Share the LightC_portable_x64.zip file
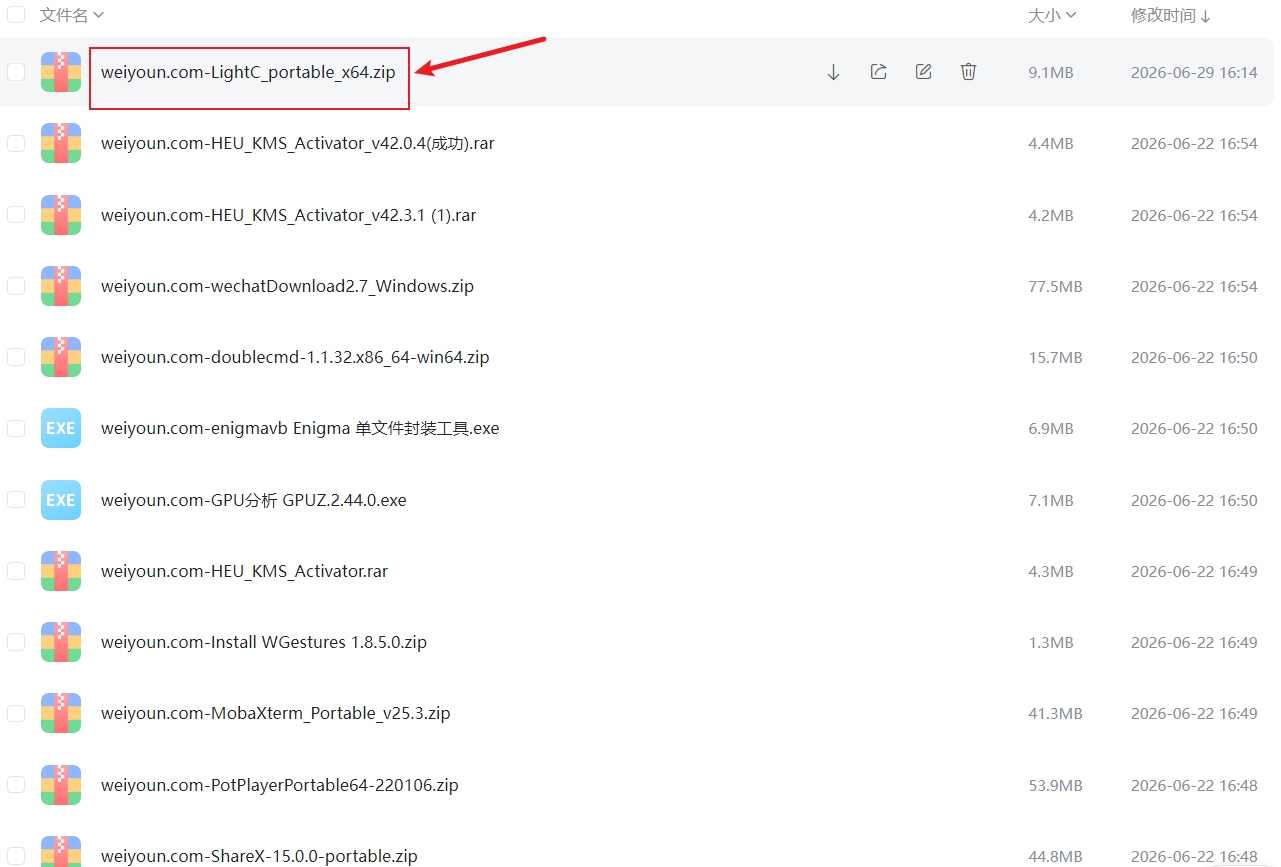The width and height of the screenshot is (1281, 867). coord(878,72)
